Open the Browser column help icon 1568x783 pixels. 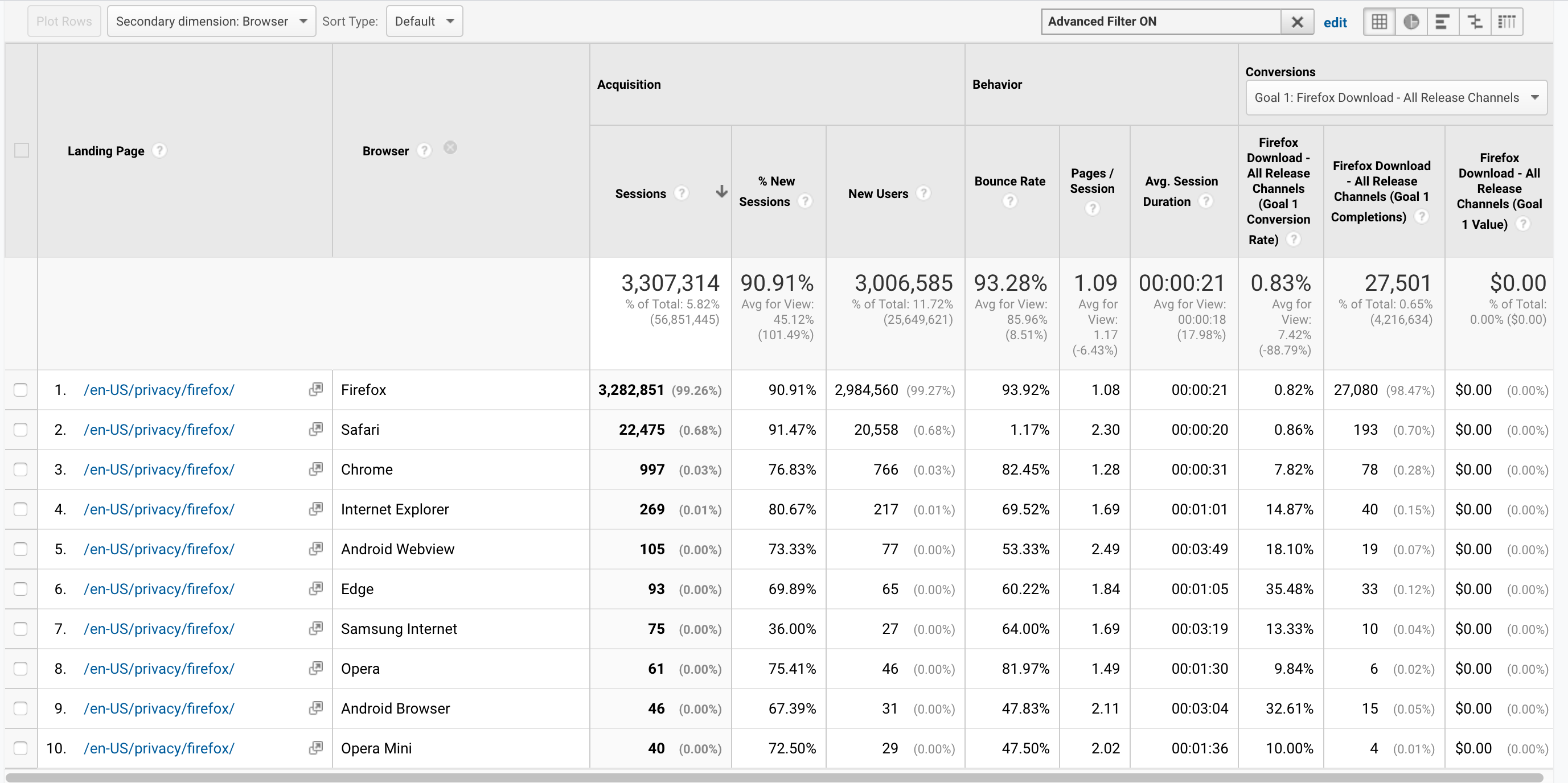point(424,150)
